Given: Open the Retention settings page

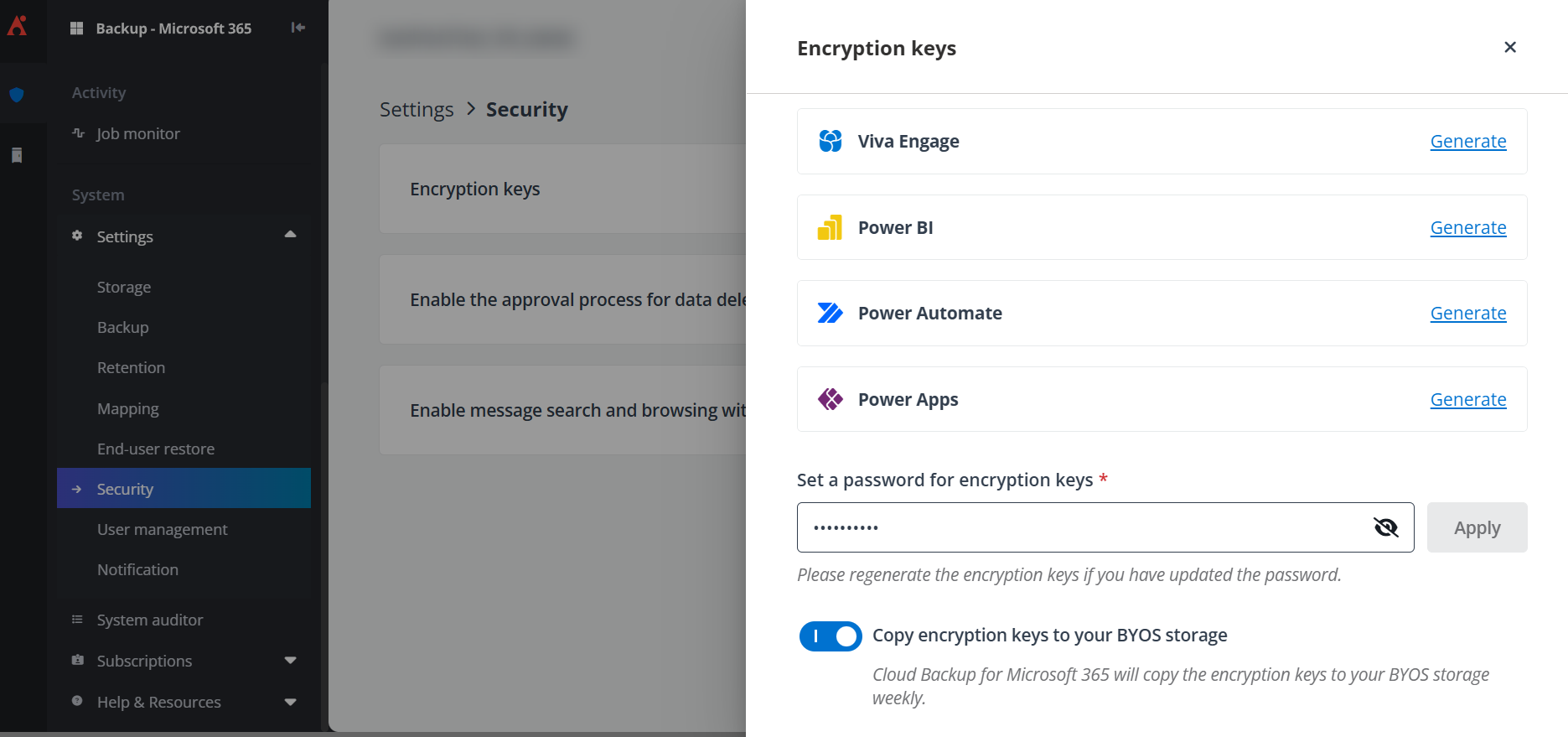Looking at the screenshot, I should point(132,367).
